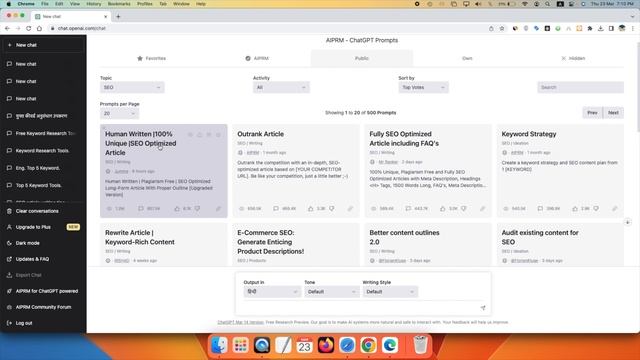This screenshot has height=360, width=640.
Task: Click thumbs up on Fully SEO Optimized card
Action: coord(443,209)
